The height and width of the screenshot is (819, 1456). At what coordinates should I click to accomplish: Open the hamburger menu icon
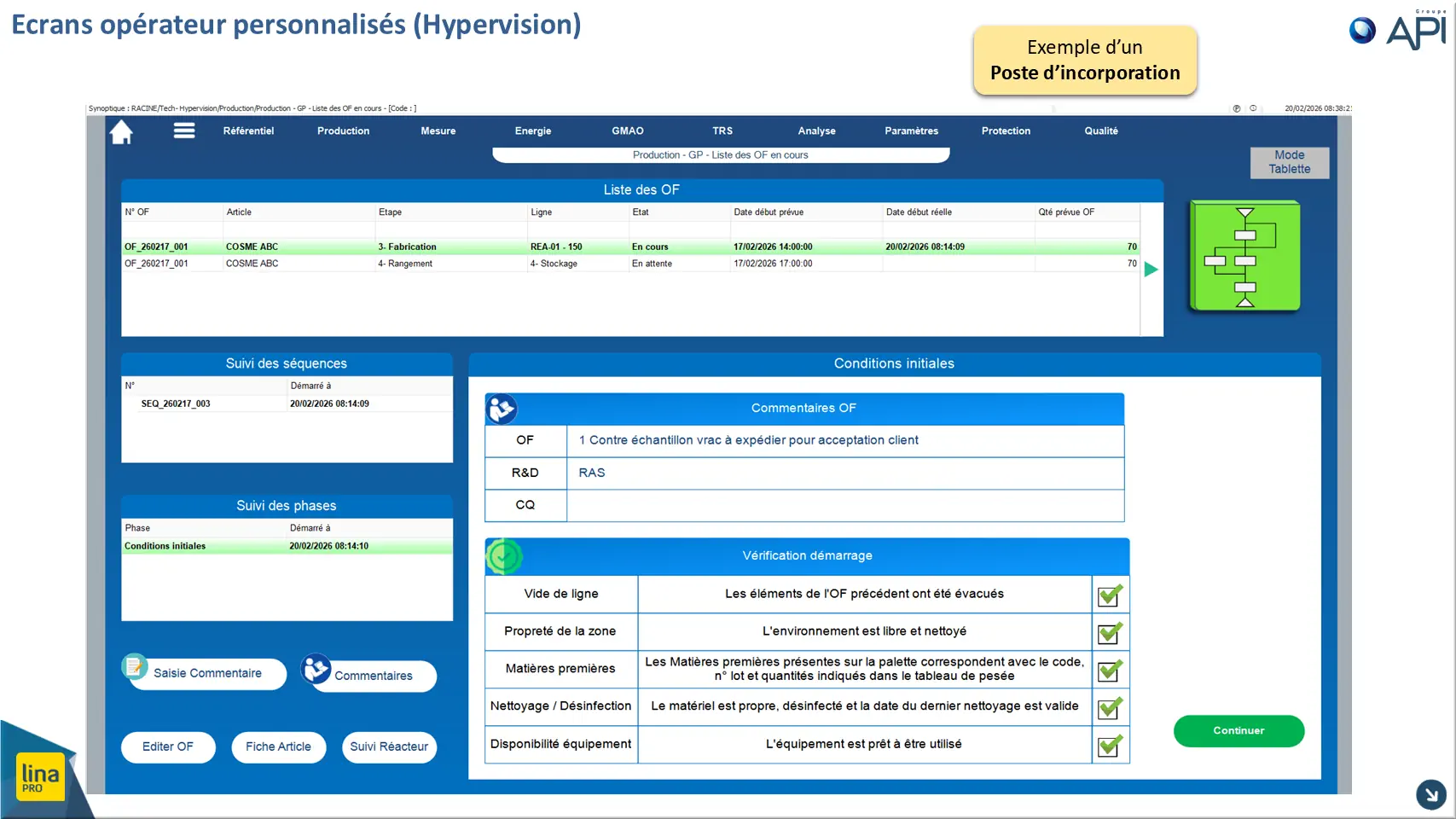(x=184, y=131)
